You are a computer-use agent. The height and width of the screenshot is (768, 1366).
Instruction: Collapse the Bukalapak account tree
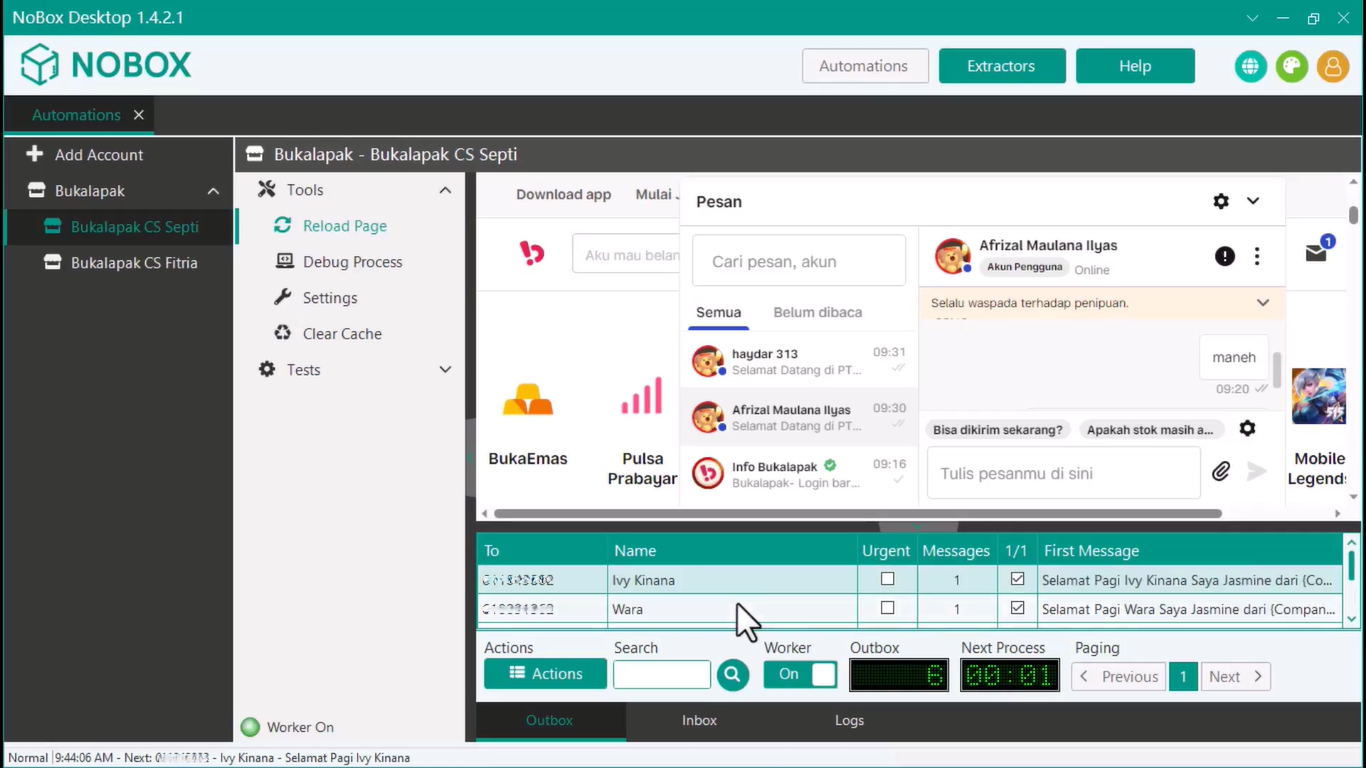213,191
